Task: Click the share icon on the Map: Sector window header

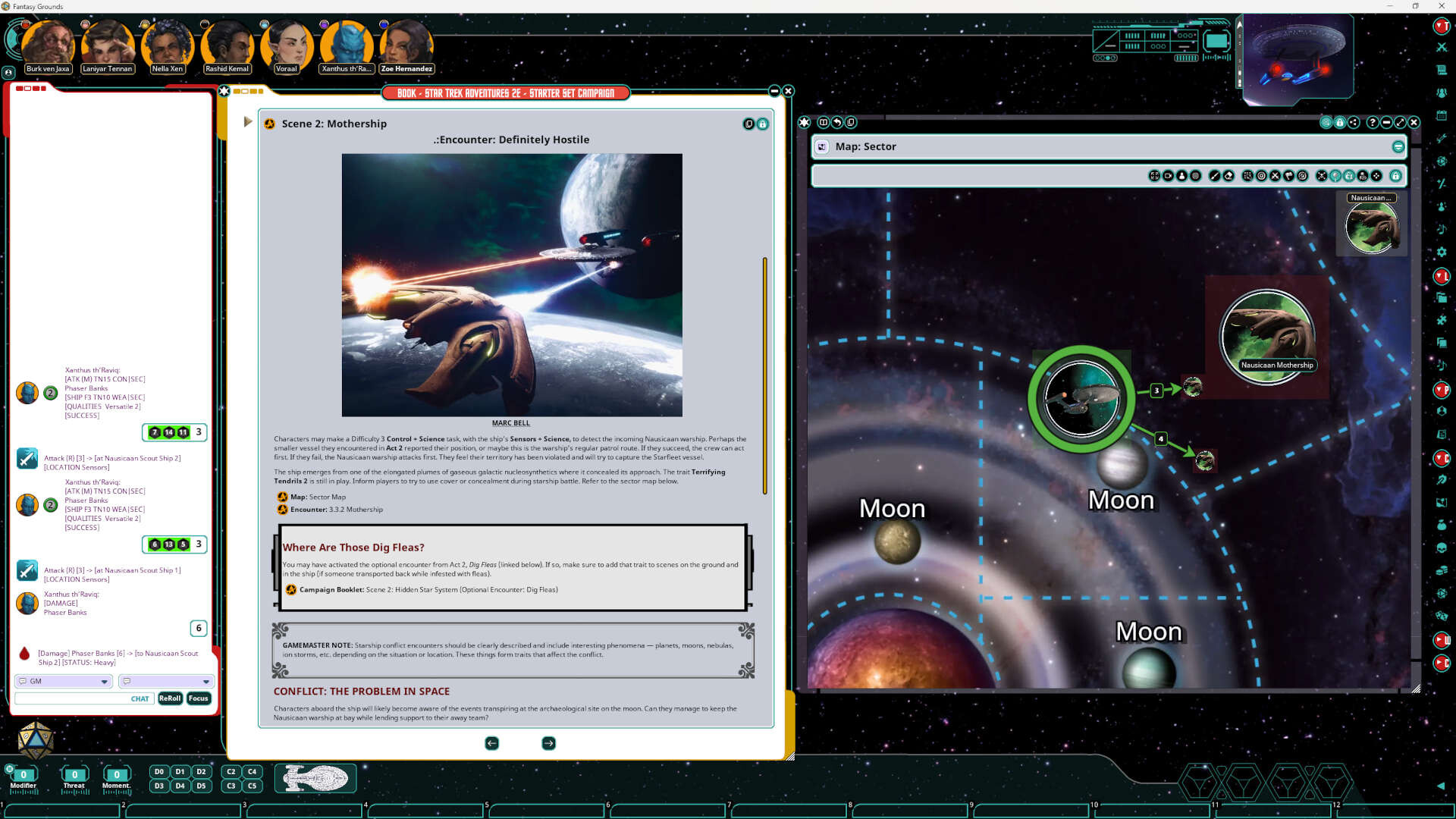Action: (x=1353, y=122)
